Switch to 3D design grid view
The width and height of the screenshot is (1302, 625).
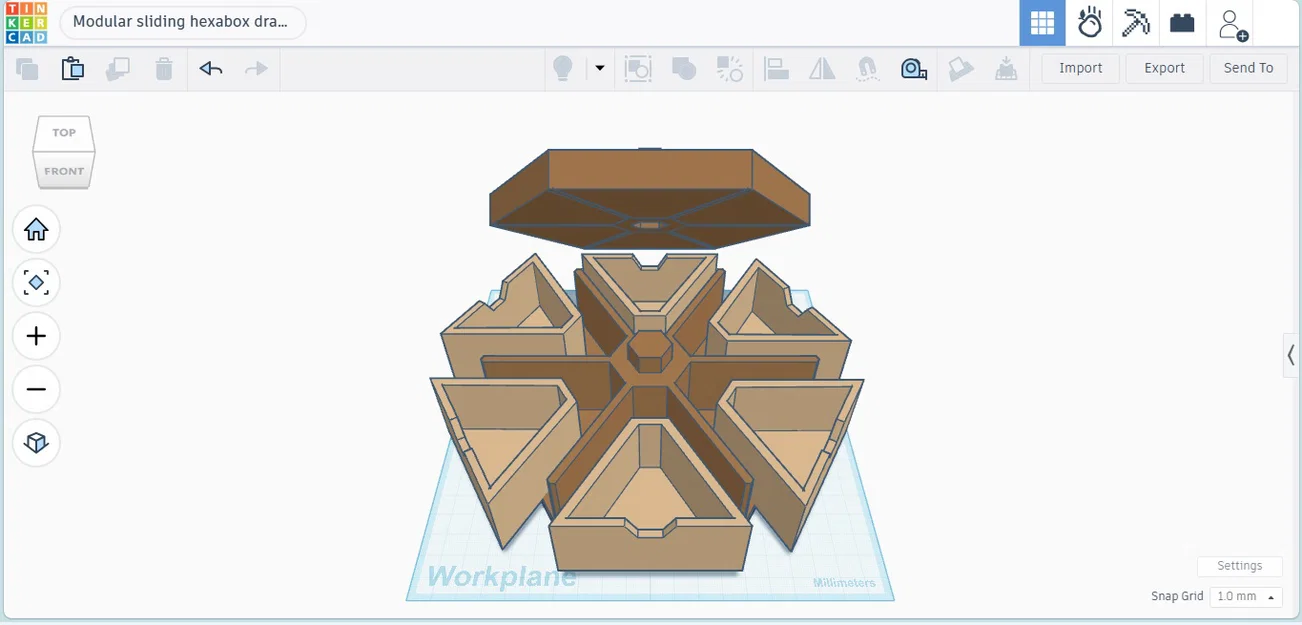(1042, 22)
